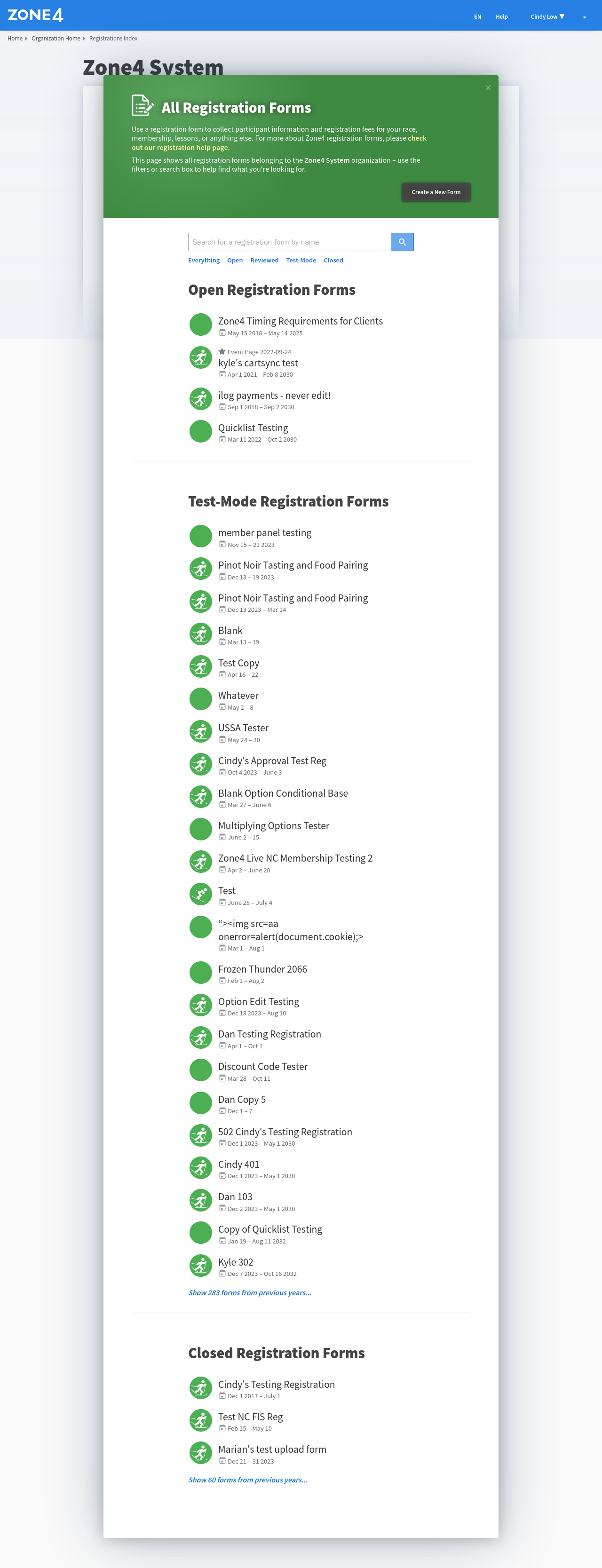The height and width of the screenshot is (1568, 602).
Task: Select the Reviewed filter
Action: (x=264, y=261)
